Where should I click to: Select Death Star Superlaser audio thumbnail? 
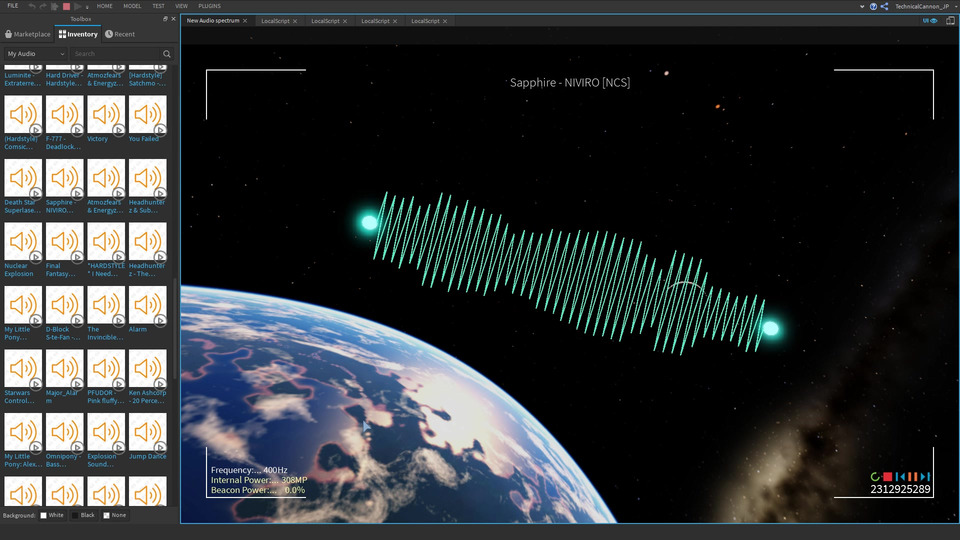23,178
